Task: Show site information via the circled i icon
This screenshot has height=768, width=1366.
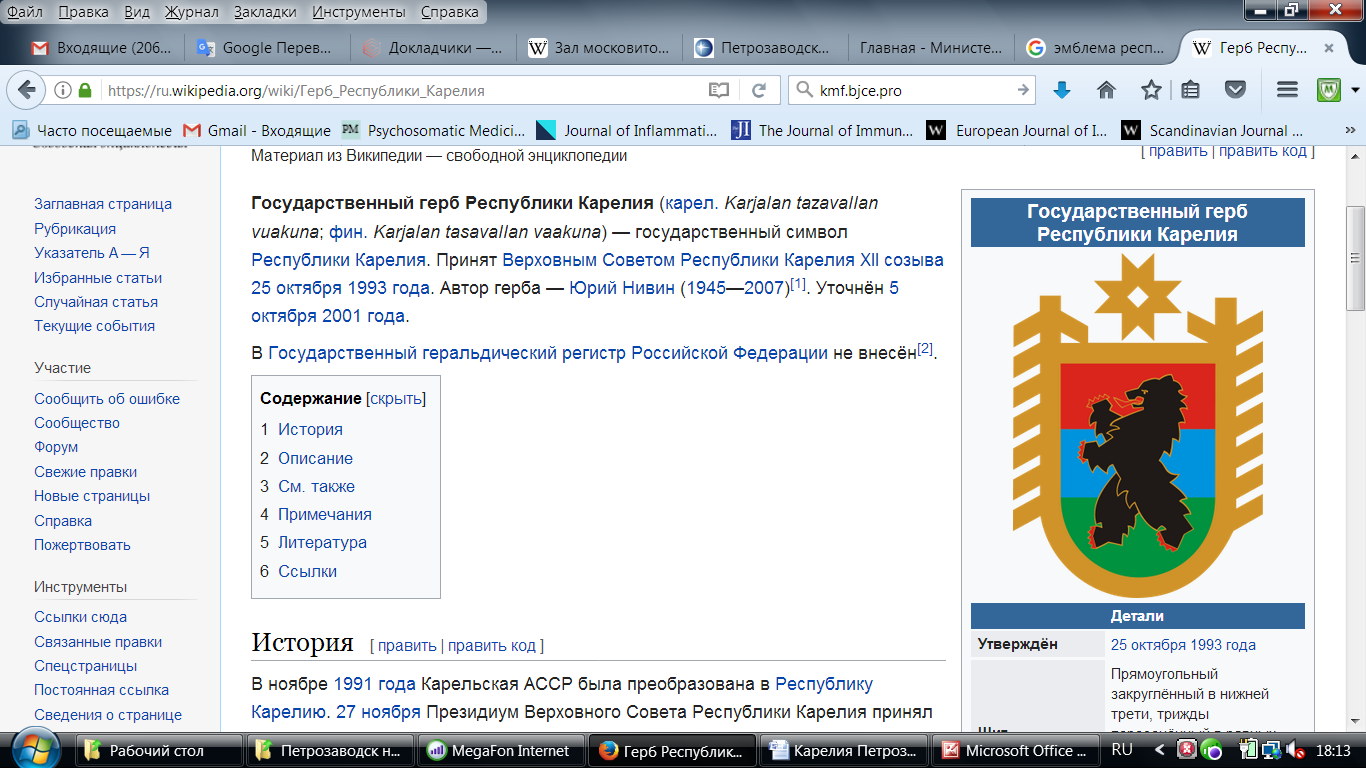Action: [x=62, y=90]
